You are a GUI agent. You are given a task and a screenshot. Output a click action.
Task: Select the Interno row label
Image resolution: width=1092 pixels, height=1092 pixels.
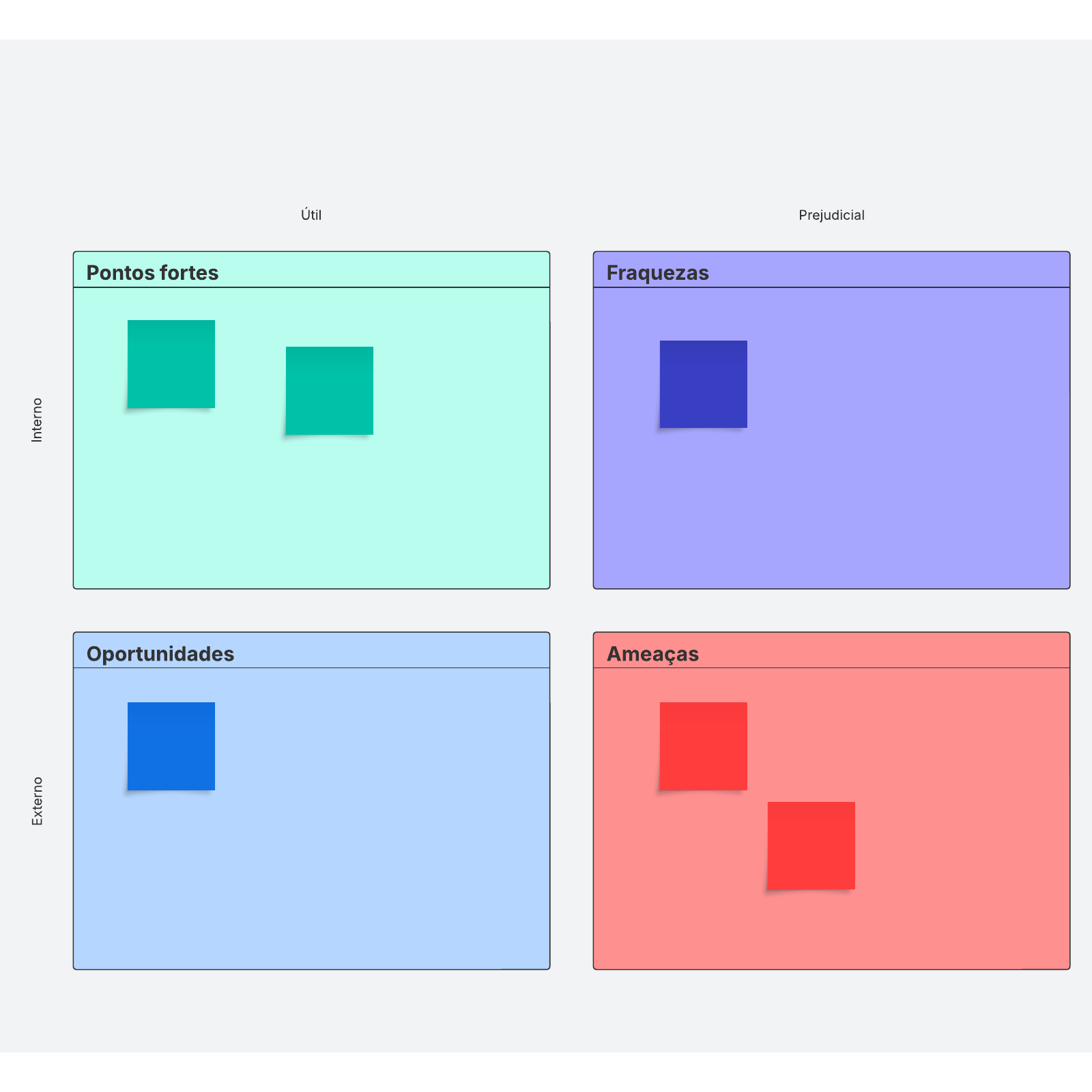point(37,420)
